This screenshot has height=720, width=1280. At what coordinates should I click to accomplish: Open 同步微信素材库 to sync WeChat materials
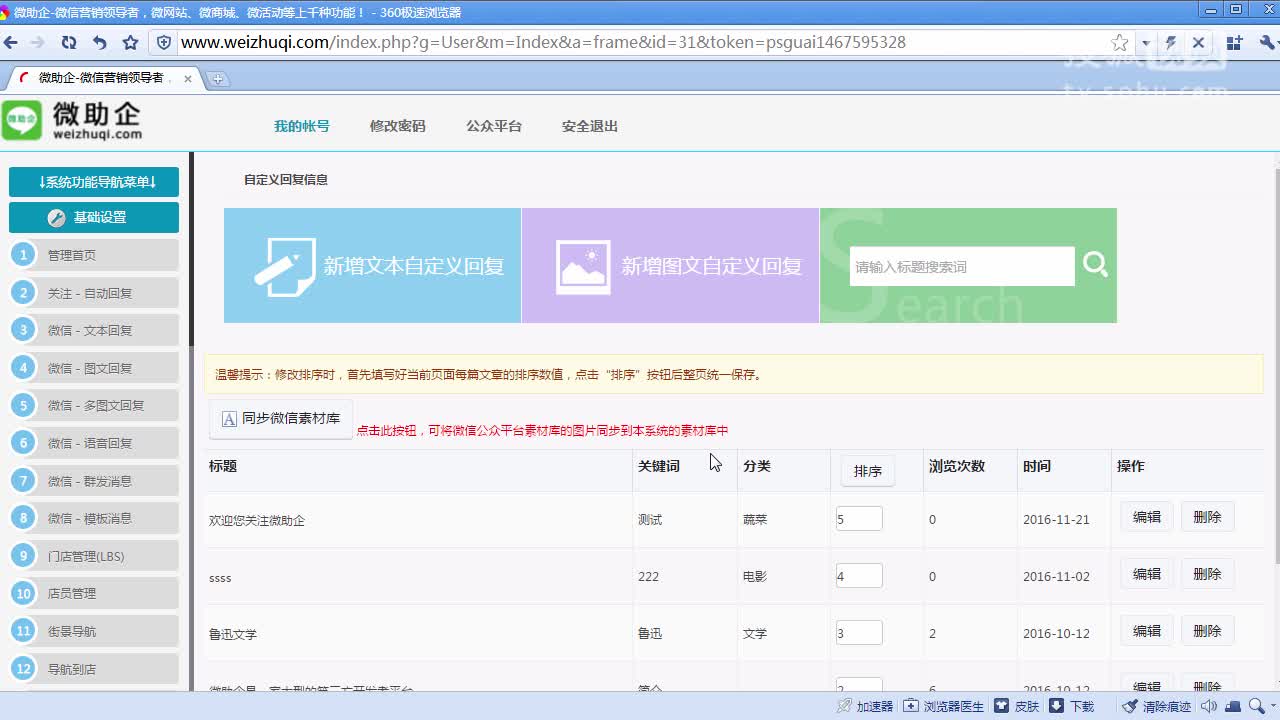[280, 419]
